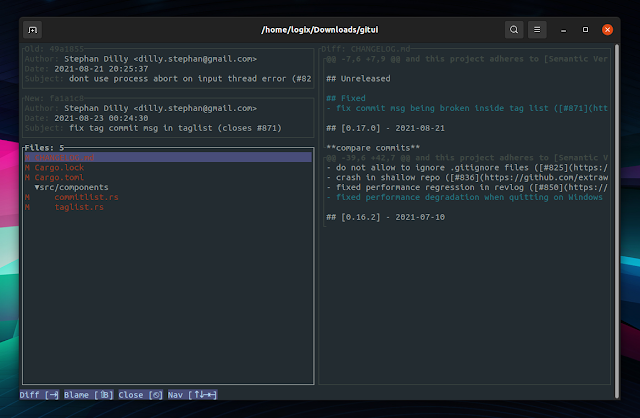
Task: Select CHANGELOG.md in files list
Action: pyautogui.click(x=64, y=157)
